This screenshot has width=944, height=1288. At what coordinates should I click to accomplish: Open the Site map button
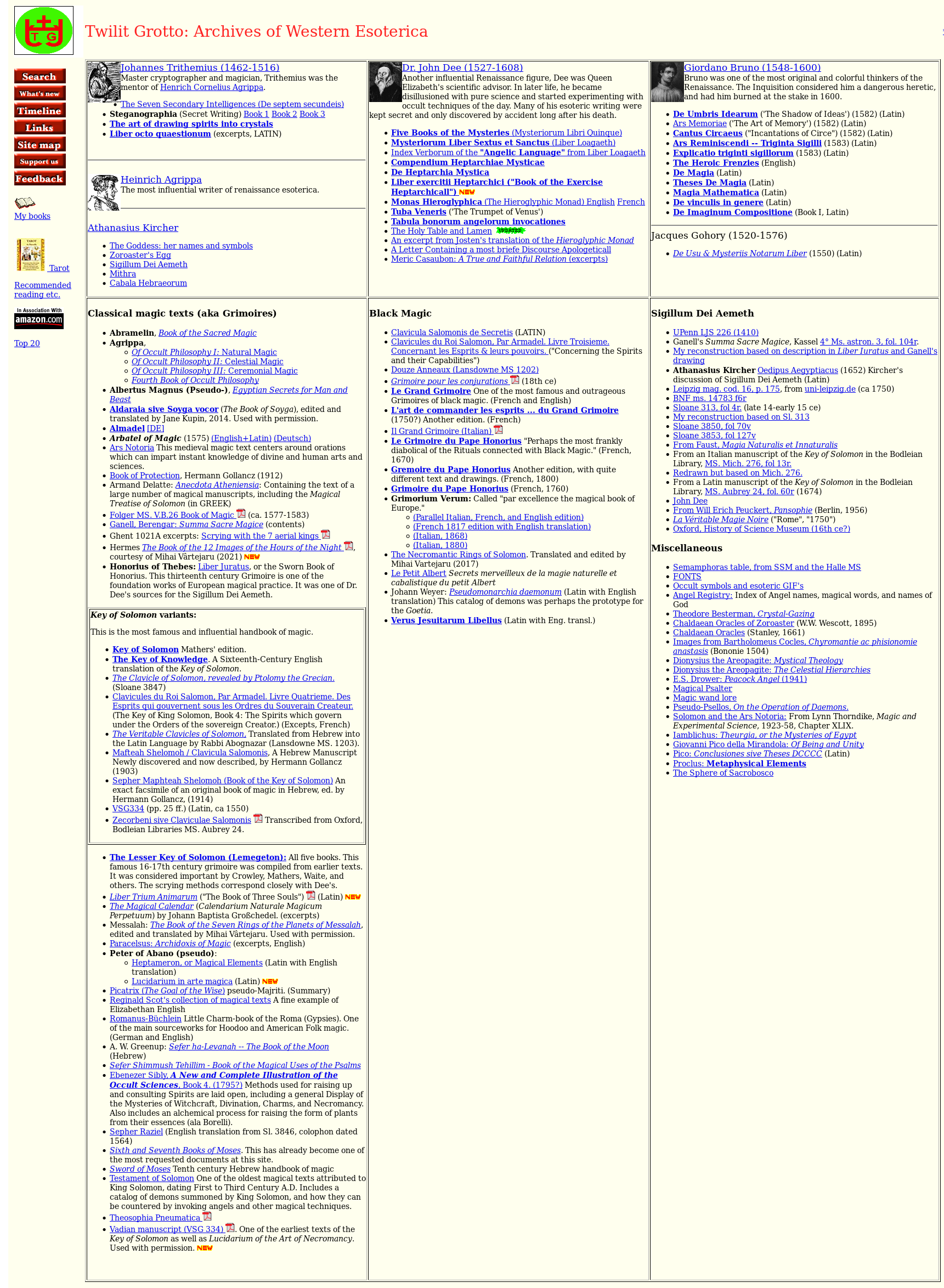point(39,145)
